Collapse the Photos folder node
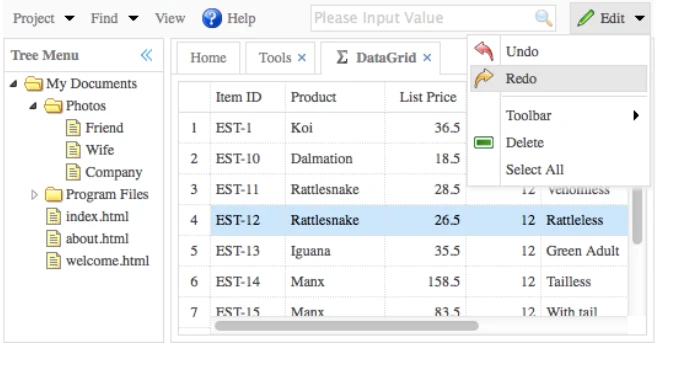 pos(33,106)
